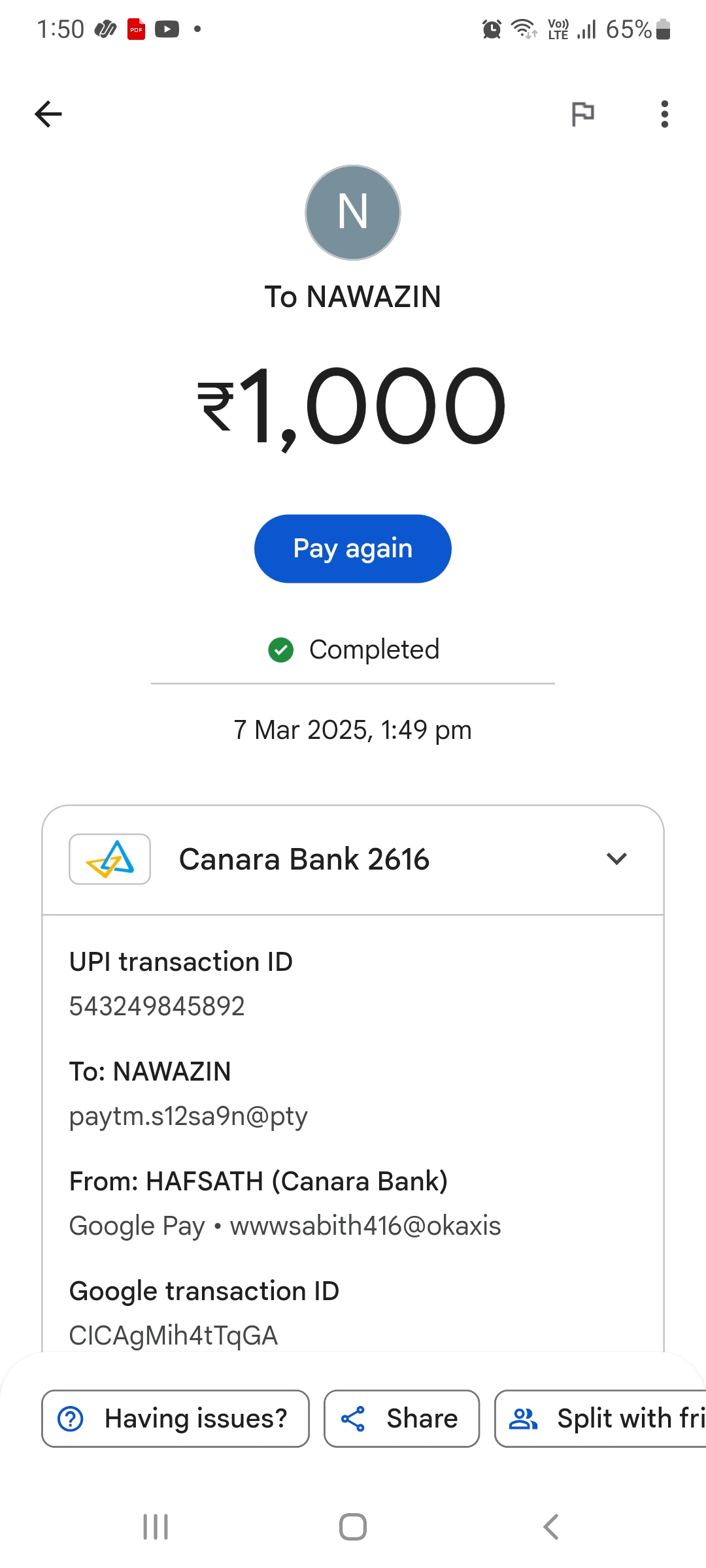
Task: Tap the share network icon
Action: (x=353, y=1419)
